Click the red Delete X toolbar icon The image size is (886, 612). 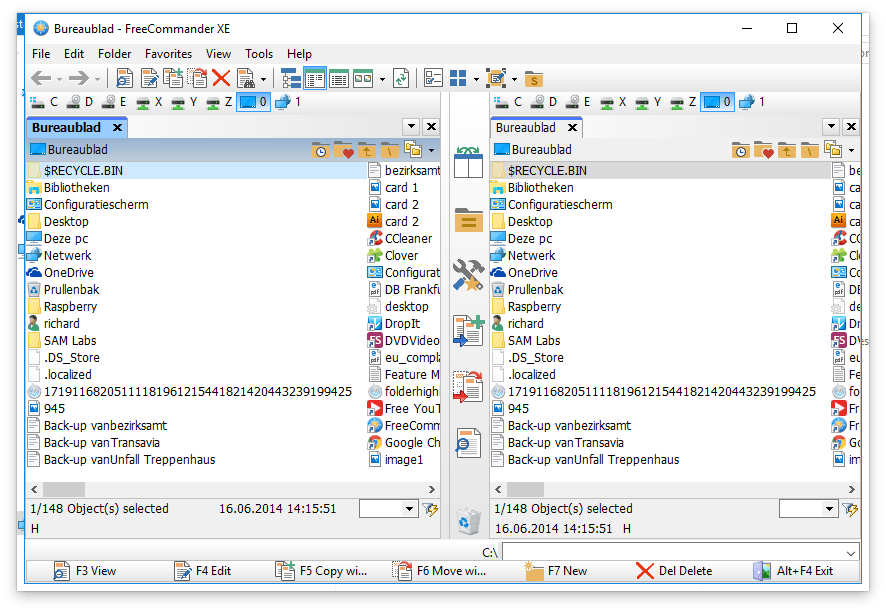click(221, 79)
